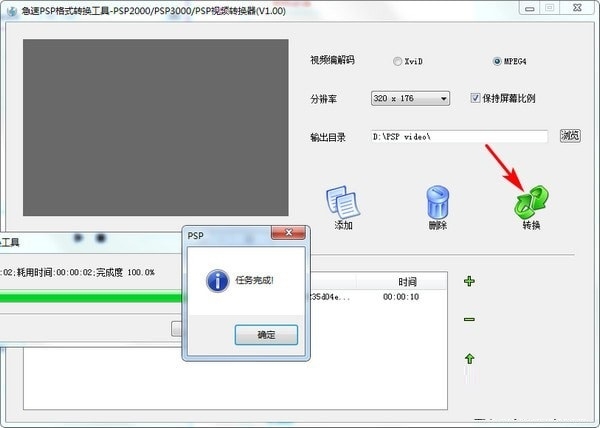600x428 pixels.
Task: Click the gray video preview area
Action: 156,127
